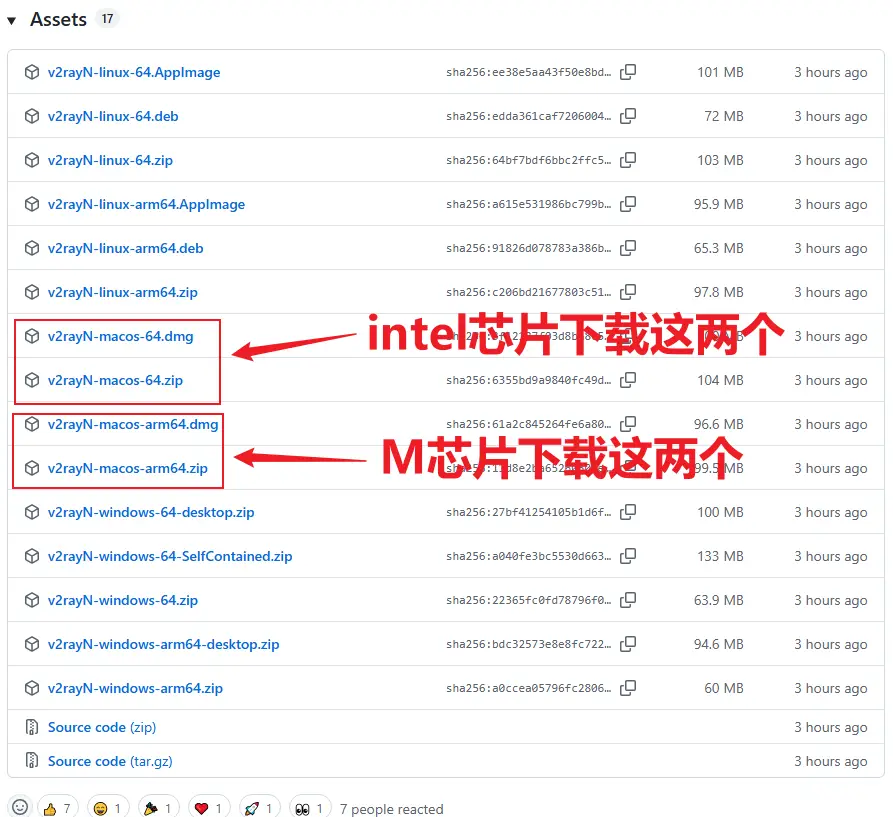
Task: Click package icon beside v2rayN-linux-64.zip
Action: click(32, 160)
